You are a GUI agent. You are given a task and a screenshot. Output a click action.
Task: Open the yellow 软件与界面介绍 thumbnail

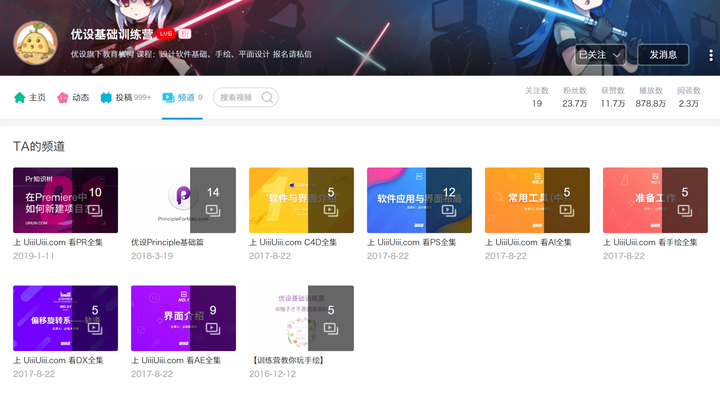302,200
